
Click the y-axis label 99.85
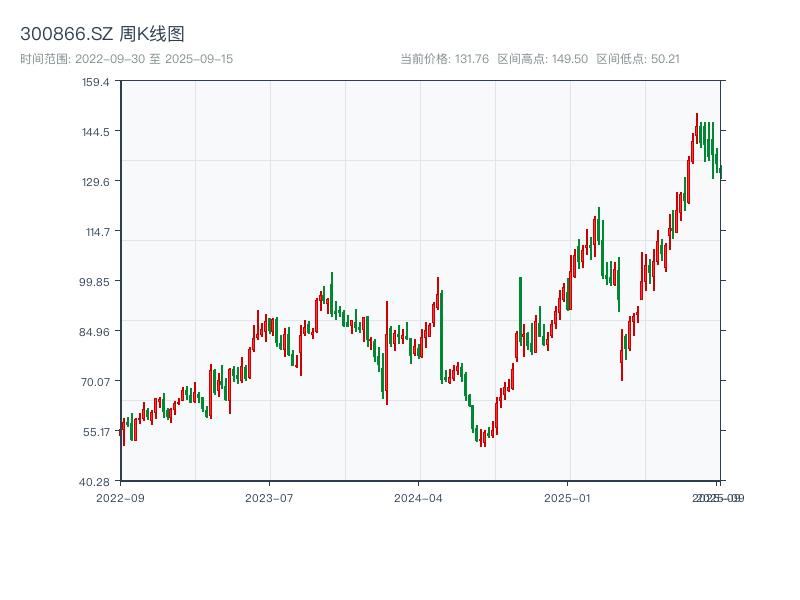[94, 282]
